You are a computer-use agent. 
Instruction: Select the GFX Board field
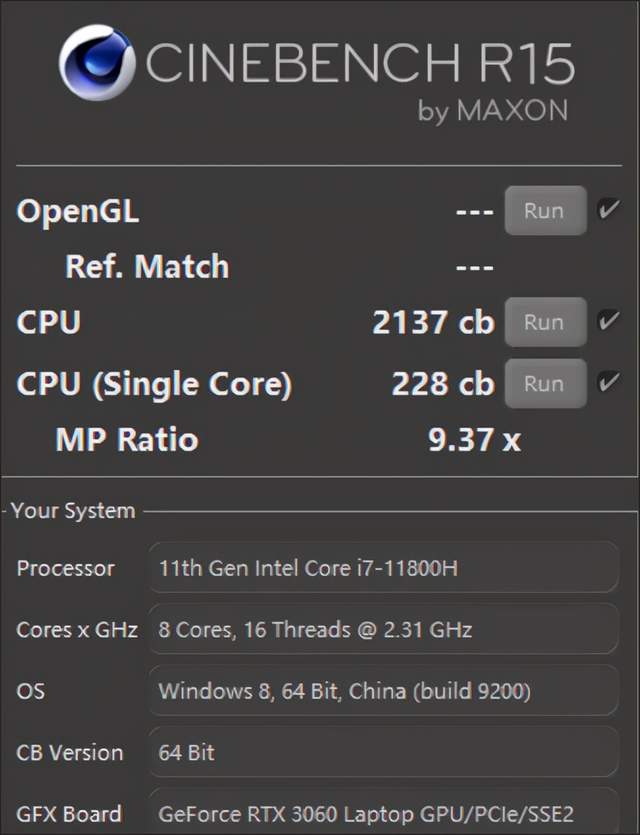(x=383, y=814)
